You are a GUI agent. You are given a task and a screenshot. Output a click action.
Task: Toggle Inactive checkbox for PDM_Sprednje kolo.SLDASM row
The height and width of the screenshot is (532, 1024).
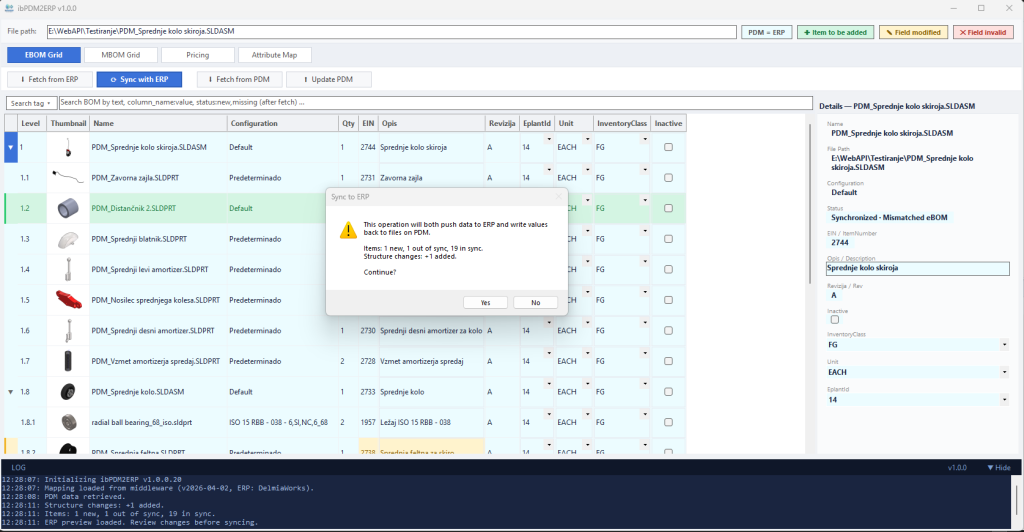click(x=668, y=392)
